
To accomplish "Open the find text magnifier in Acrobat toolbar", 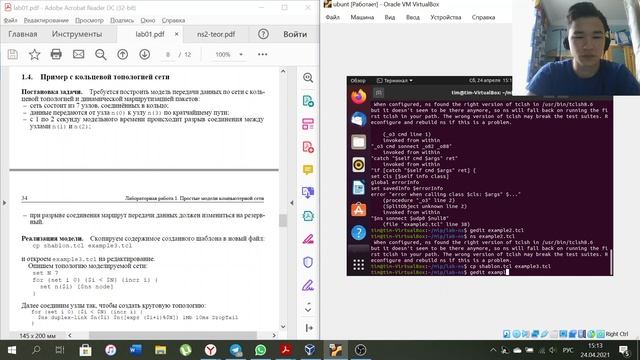I will coord(100,54).
